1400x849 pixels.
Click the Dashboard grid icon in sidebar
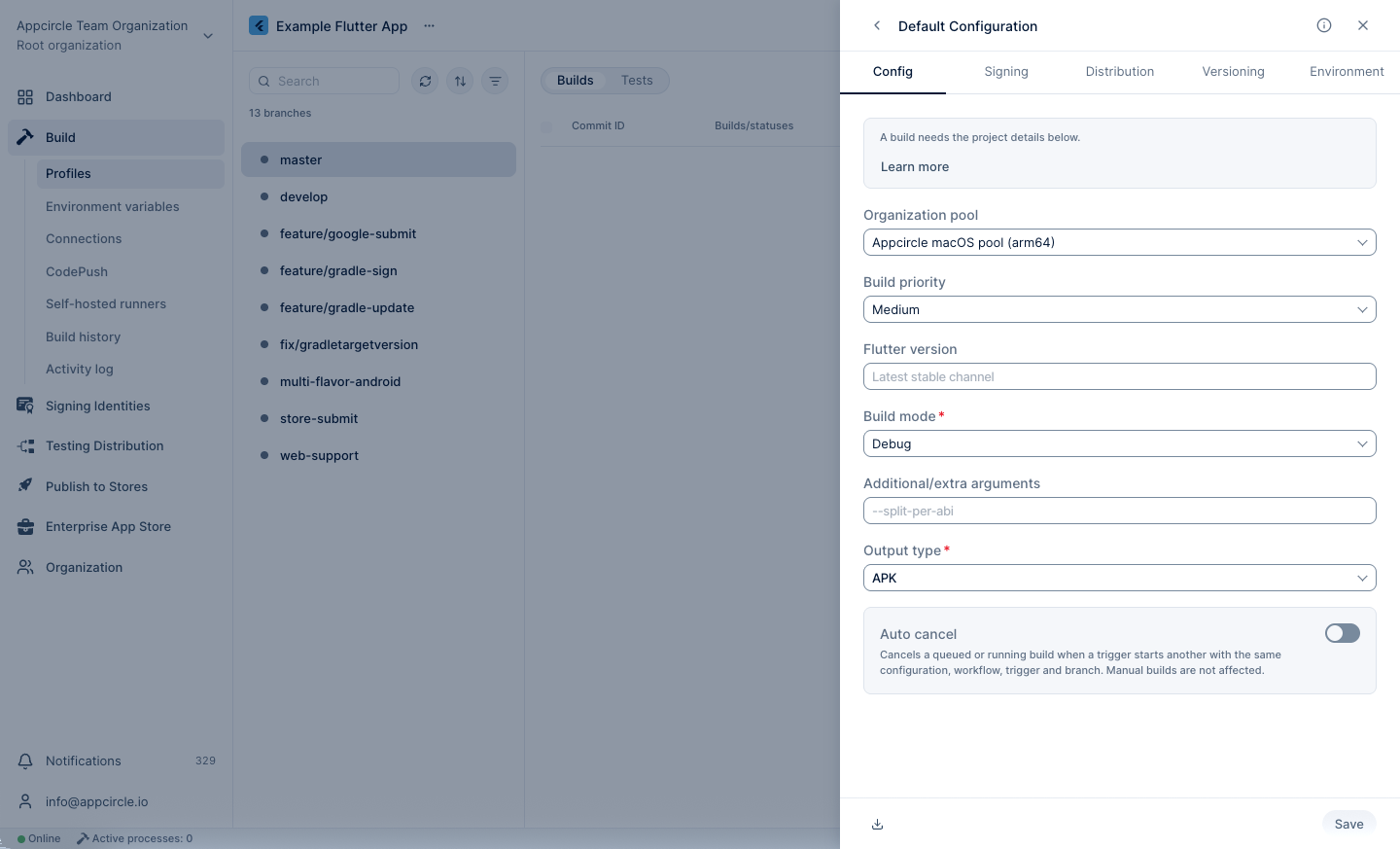click(25, 97)
